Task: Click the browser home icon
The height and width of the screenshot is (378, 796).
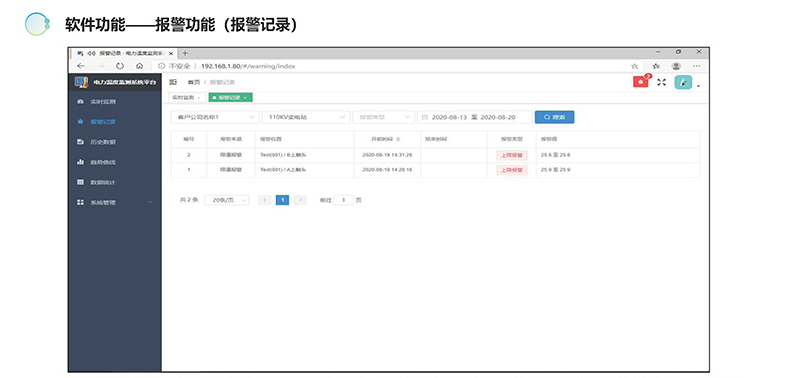Action: tap(139, 66)
